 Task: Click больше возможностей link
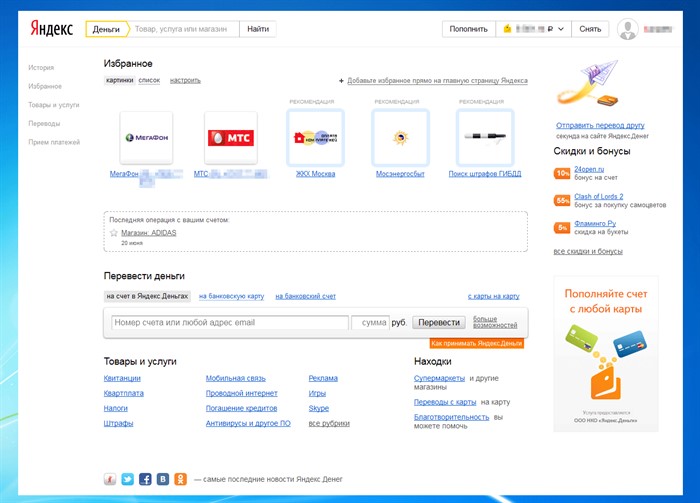[495, 322]
